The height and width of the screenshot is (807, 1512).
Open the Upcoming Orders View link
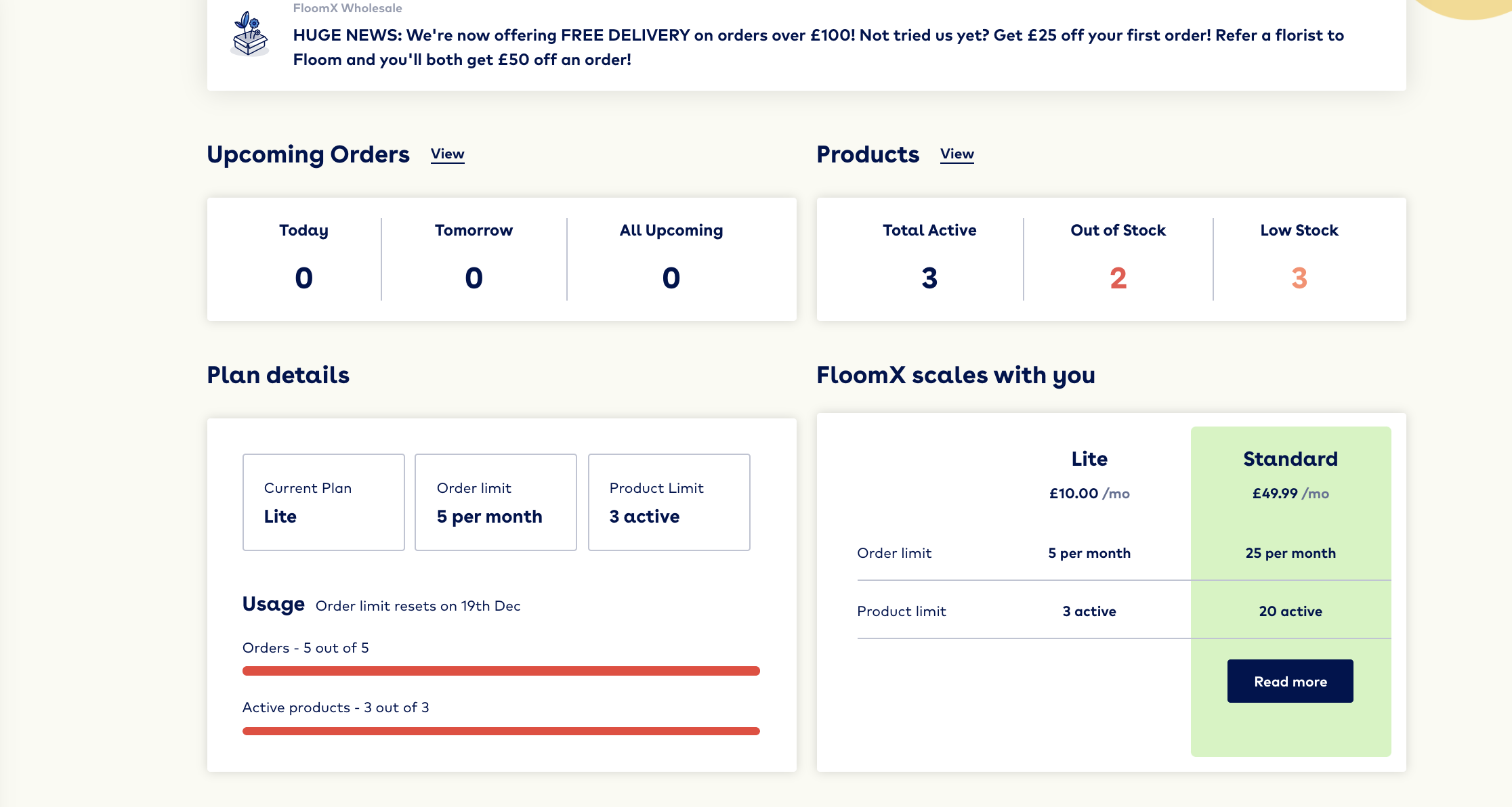(x=447, y=154)
